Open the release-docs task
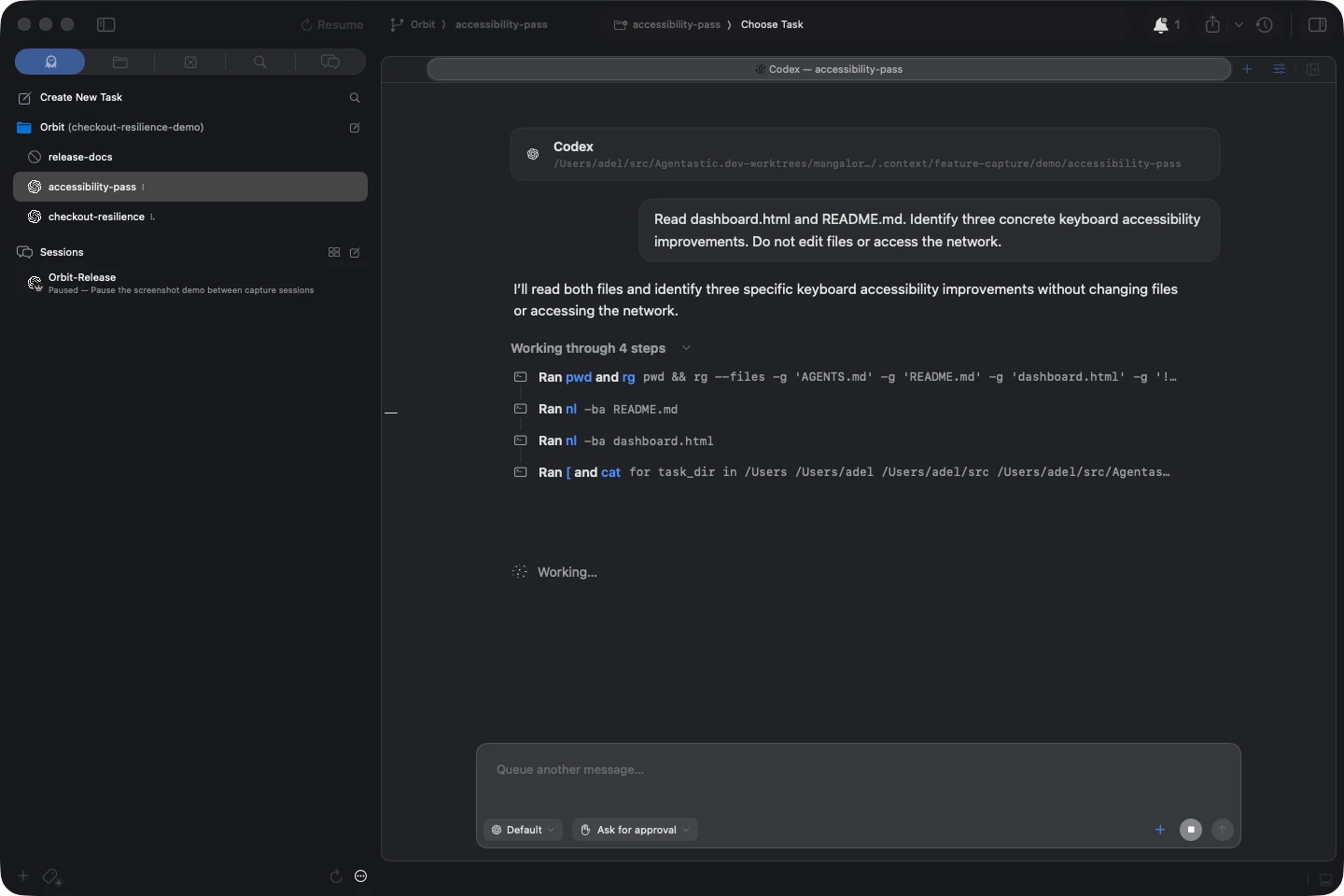1344x896 pixels. pos(190,157)
